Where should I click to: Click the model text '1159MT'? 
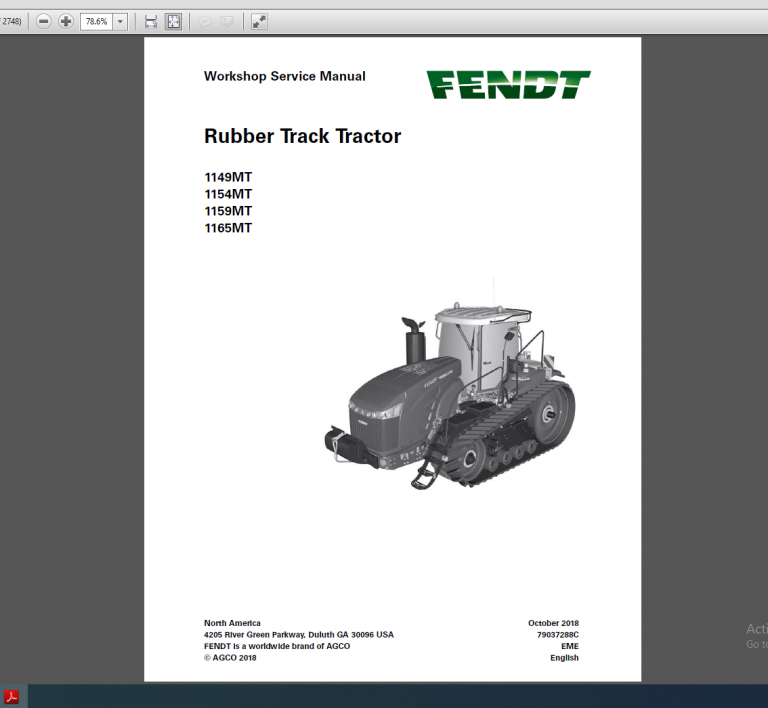coord(228,211)
